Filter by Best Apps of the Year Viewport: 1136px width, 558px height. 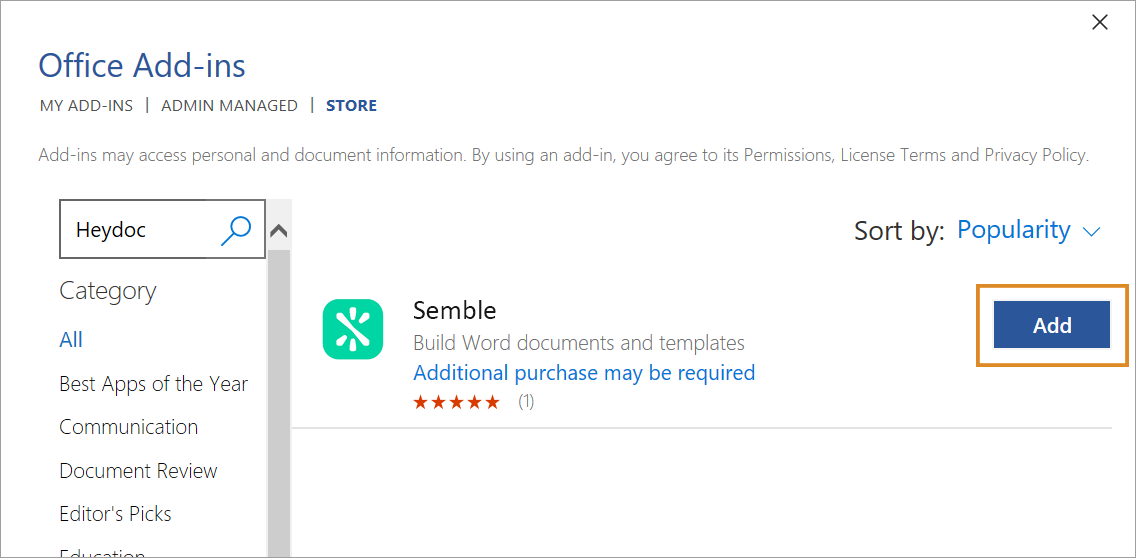pyautogui.click(x=154, y=383)
